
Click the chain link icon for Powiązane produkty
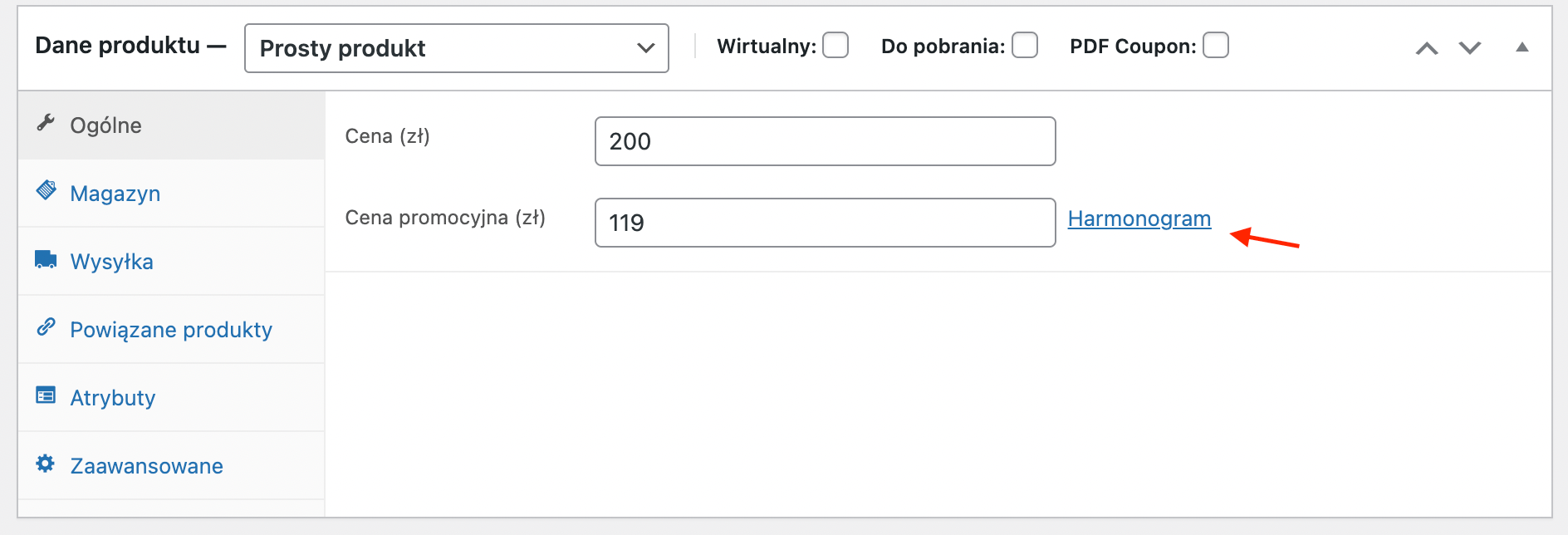pyautogui.click(x=46, y=327)
